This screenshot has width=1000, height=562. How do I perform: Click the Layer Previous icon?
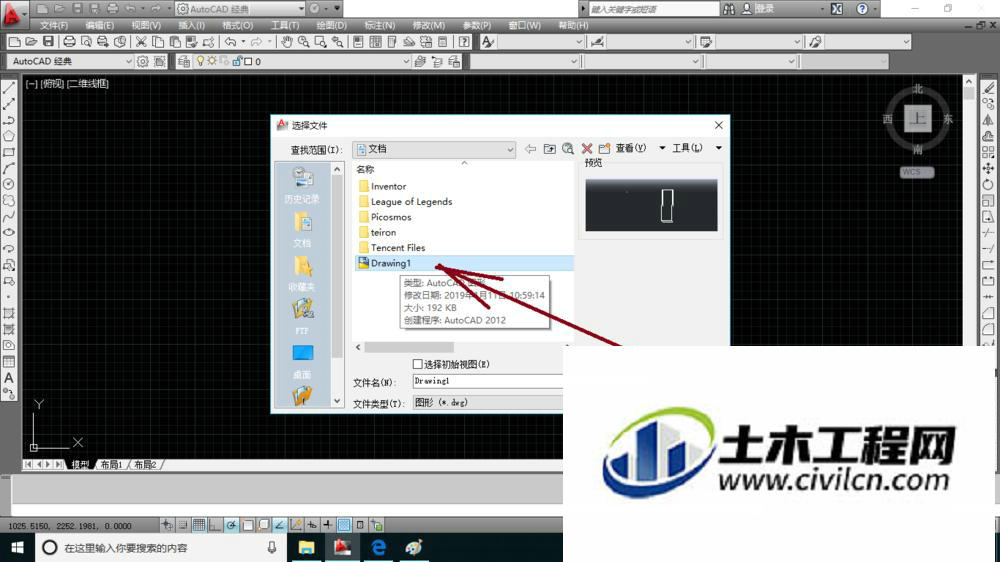coord(437,61)
